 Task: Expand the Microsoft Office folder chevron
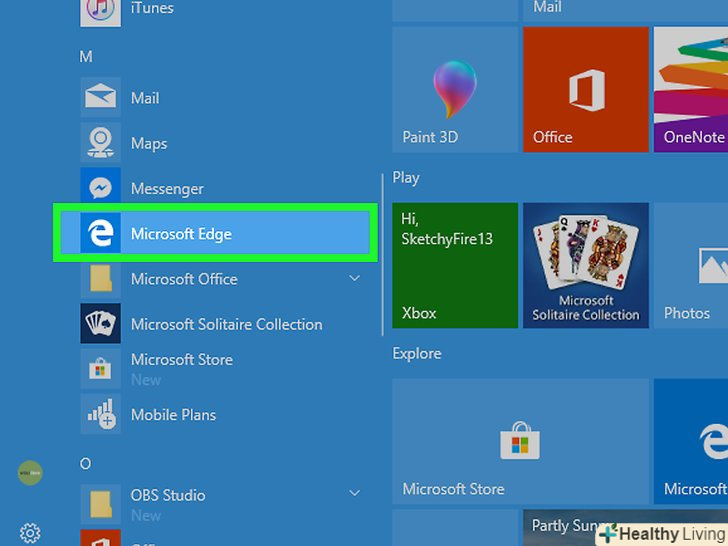[355, 278]
